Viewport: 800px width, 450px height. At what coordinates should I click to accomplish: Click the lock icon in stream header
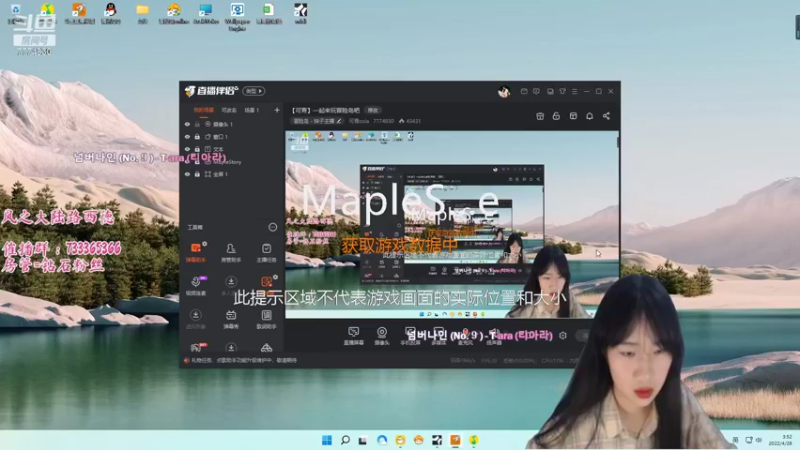[x=556, y=116]
